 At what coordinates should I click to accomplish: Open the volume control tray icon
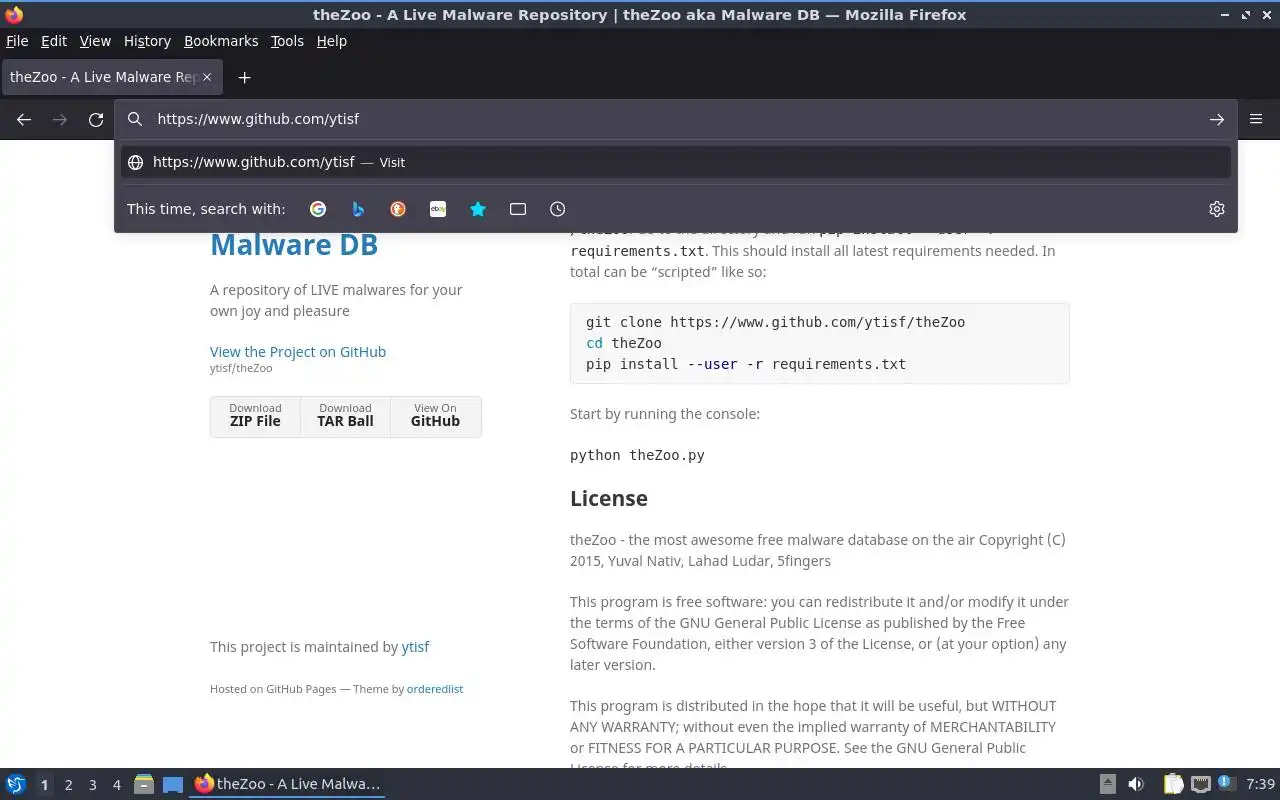pyautogui.click(x=1136, y=784)
